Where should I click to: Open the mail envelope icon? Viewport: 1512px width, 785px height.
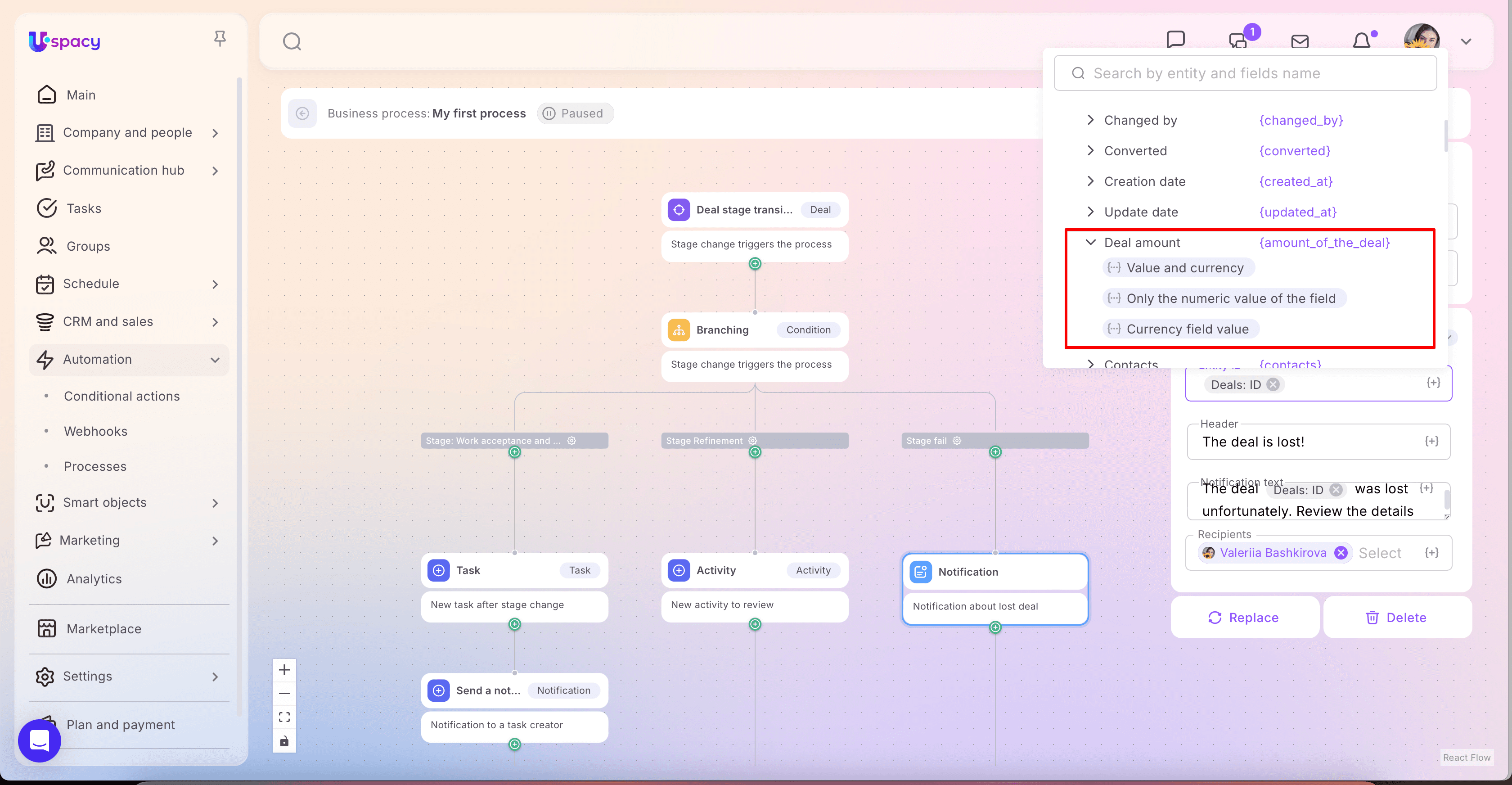1300,41
